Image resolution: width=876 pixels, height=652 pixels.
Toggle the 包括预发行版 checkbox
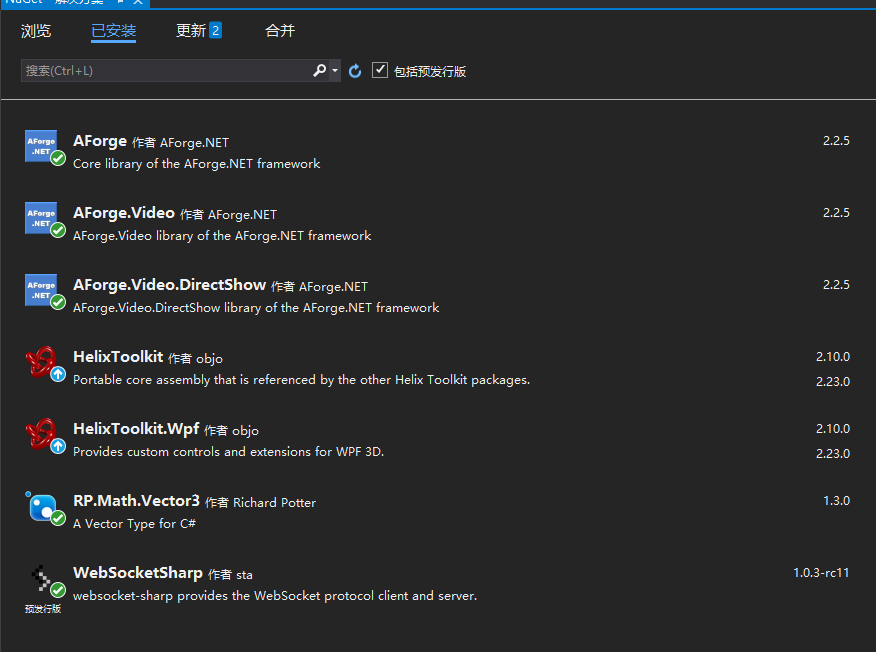click(380, 70)
